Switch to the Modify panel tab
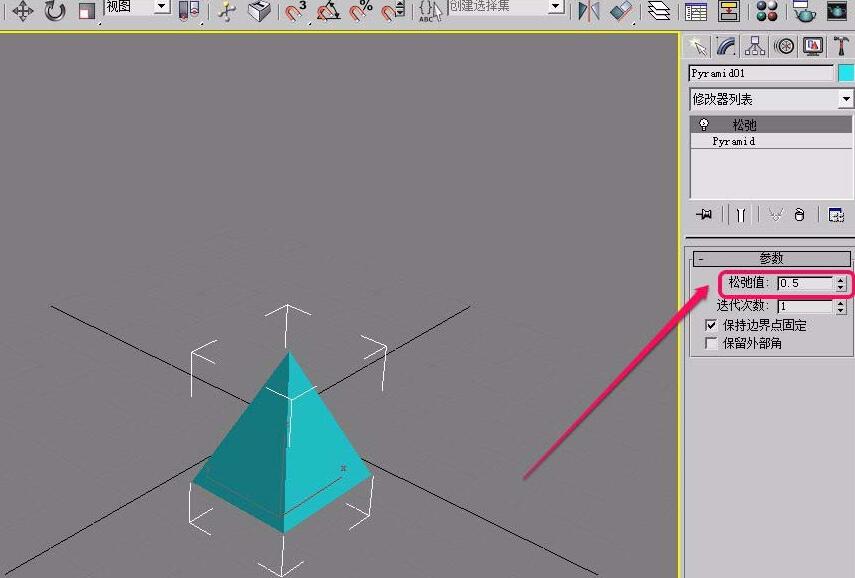The image size is (855, 578). click(x=726, y=46)
